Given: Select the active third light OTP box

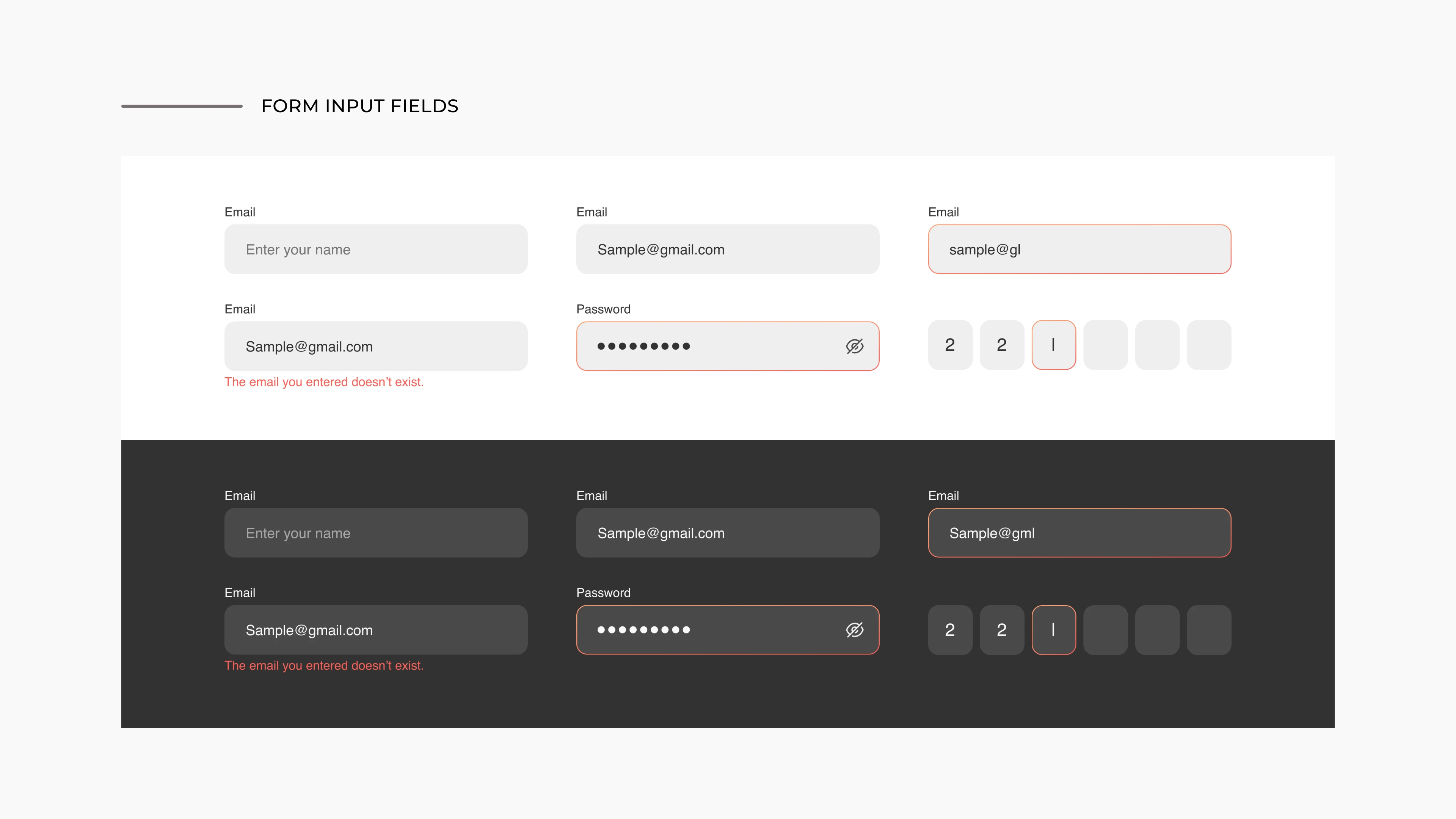Looking at the screenshot, I should (x=1054, y=345).
